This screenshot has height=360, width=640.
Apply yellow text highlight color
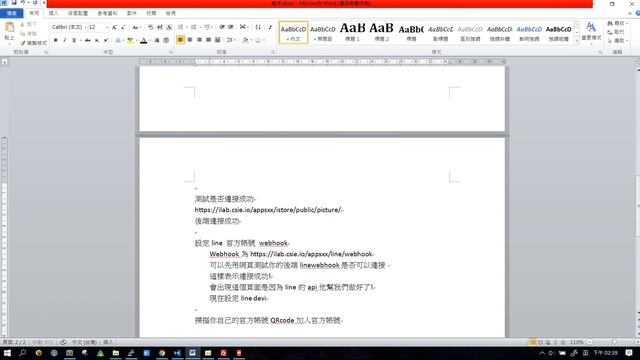pyautogui.click(x=130, y=40)
